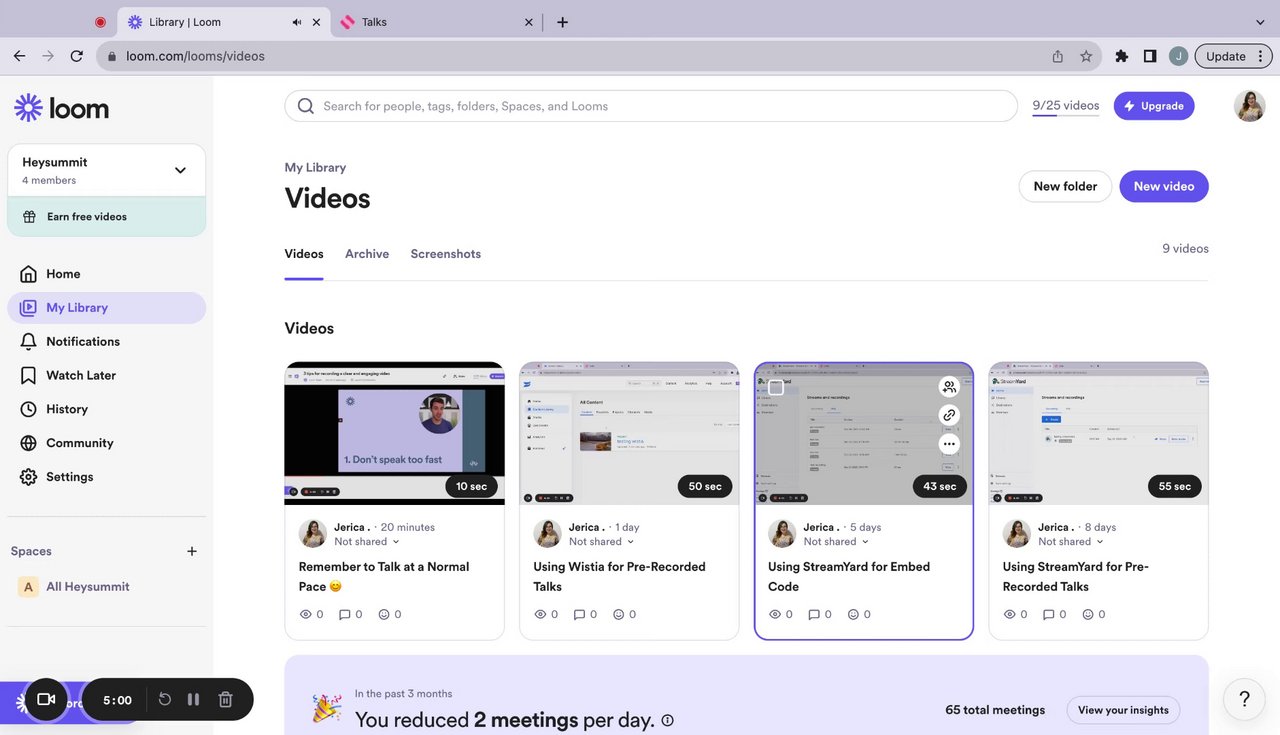Select My Library in the sidebar
1280x735 pixels.
coord(106,308)
